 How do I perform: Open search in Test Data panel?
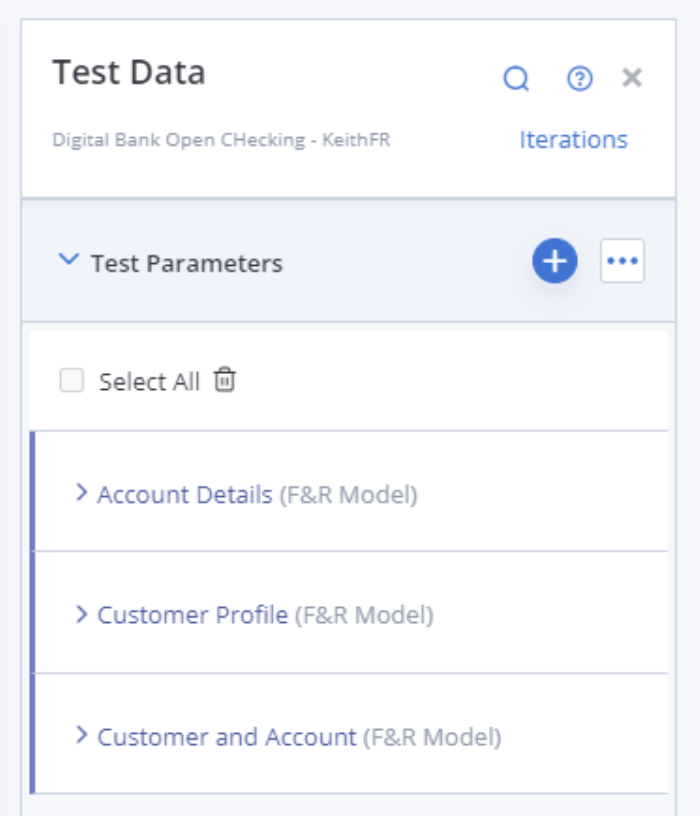click(x=516, y=79)
